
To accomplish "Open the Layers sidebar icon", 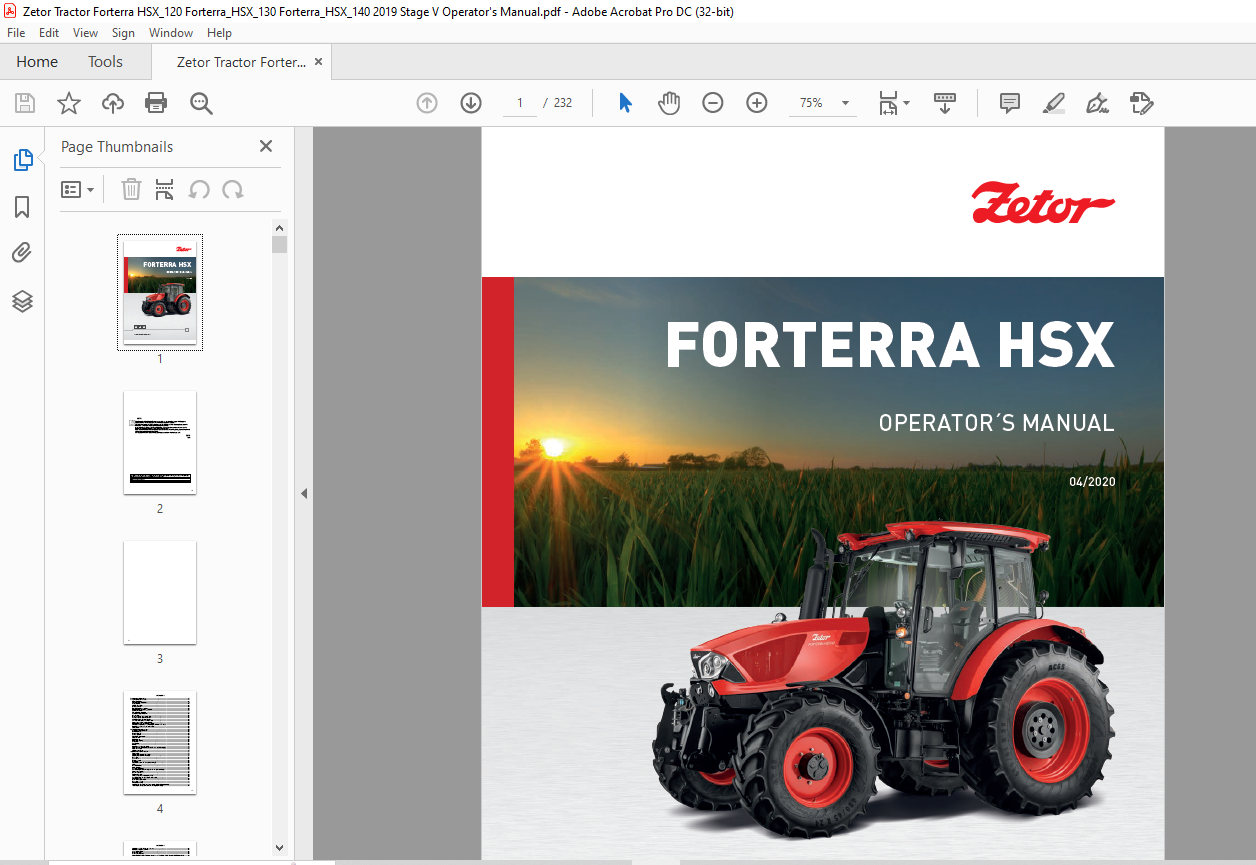I will click(22, 301).
